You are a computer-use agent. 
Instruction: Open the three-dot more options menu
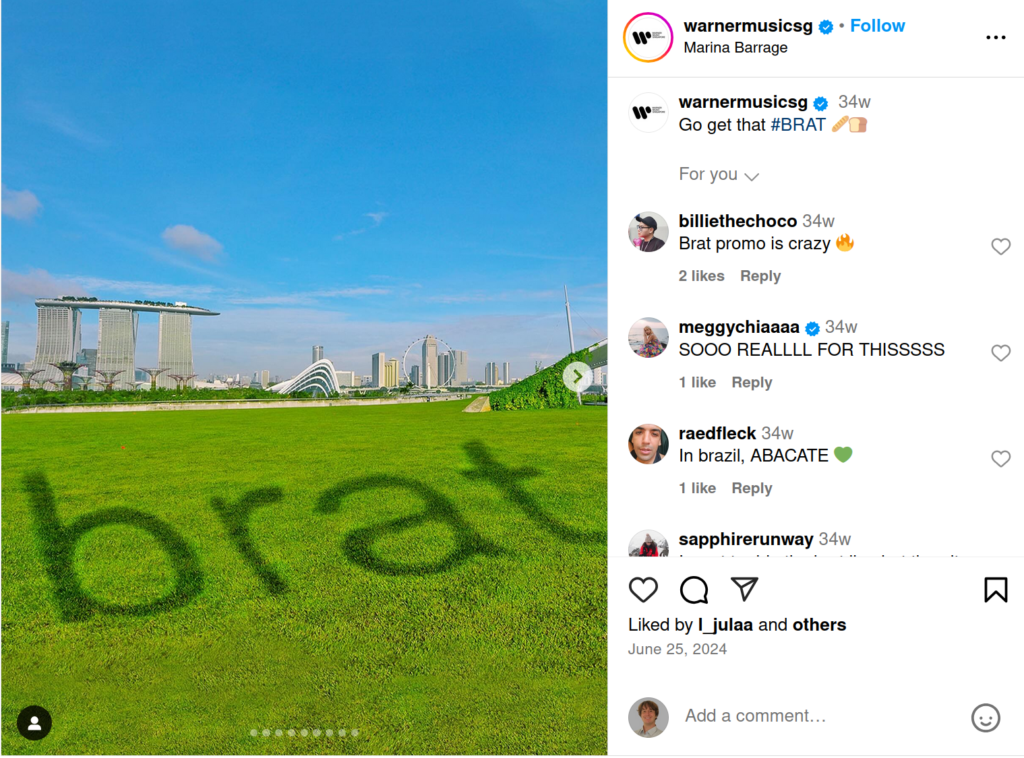(x=995, y=37)
